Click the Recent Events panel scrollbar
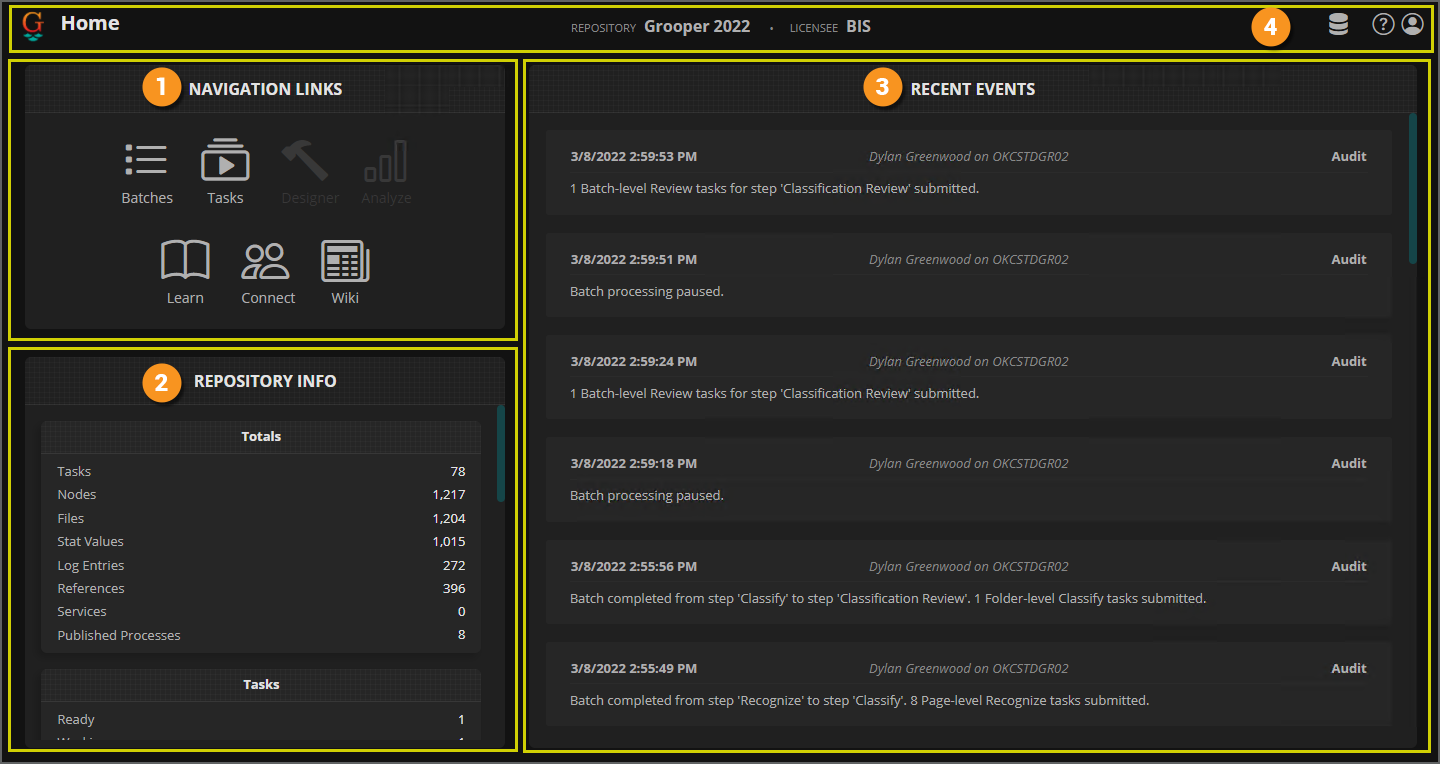The image size is (1440, 764). 1413,189
